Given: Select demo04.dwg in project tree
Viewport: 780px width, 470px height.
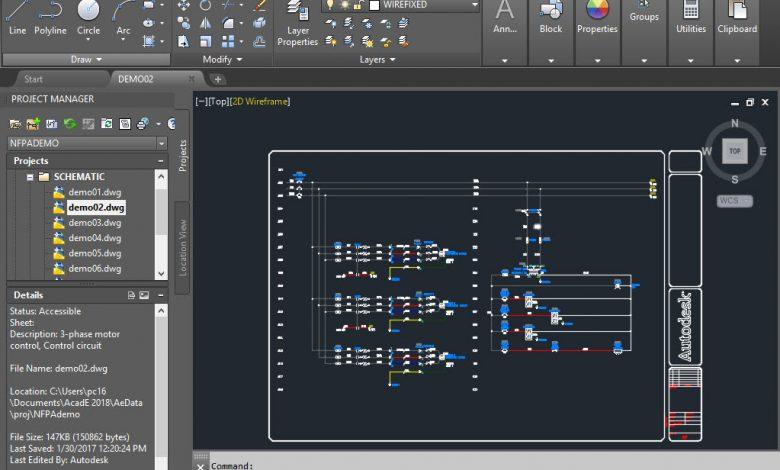Looking at the screenshot, I should [x=95, y=238].
